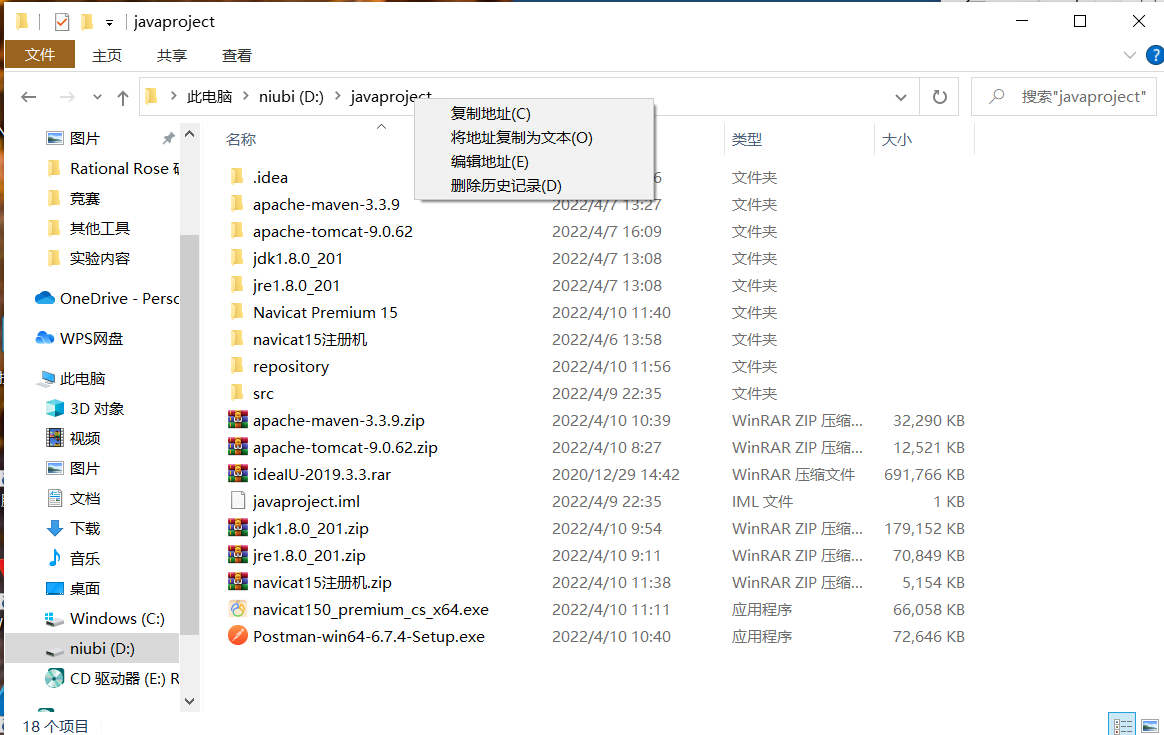Screen dimensions: 1164x735
Task: Select 桌面 in navigation pane
Action: pyautogui.click(x=85, y=588)
